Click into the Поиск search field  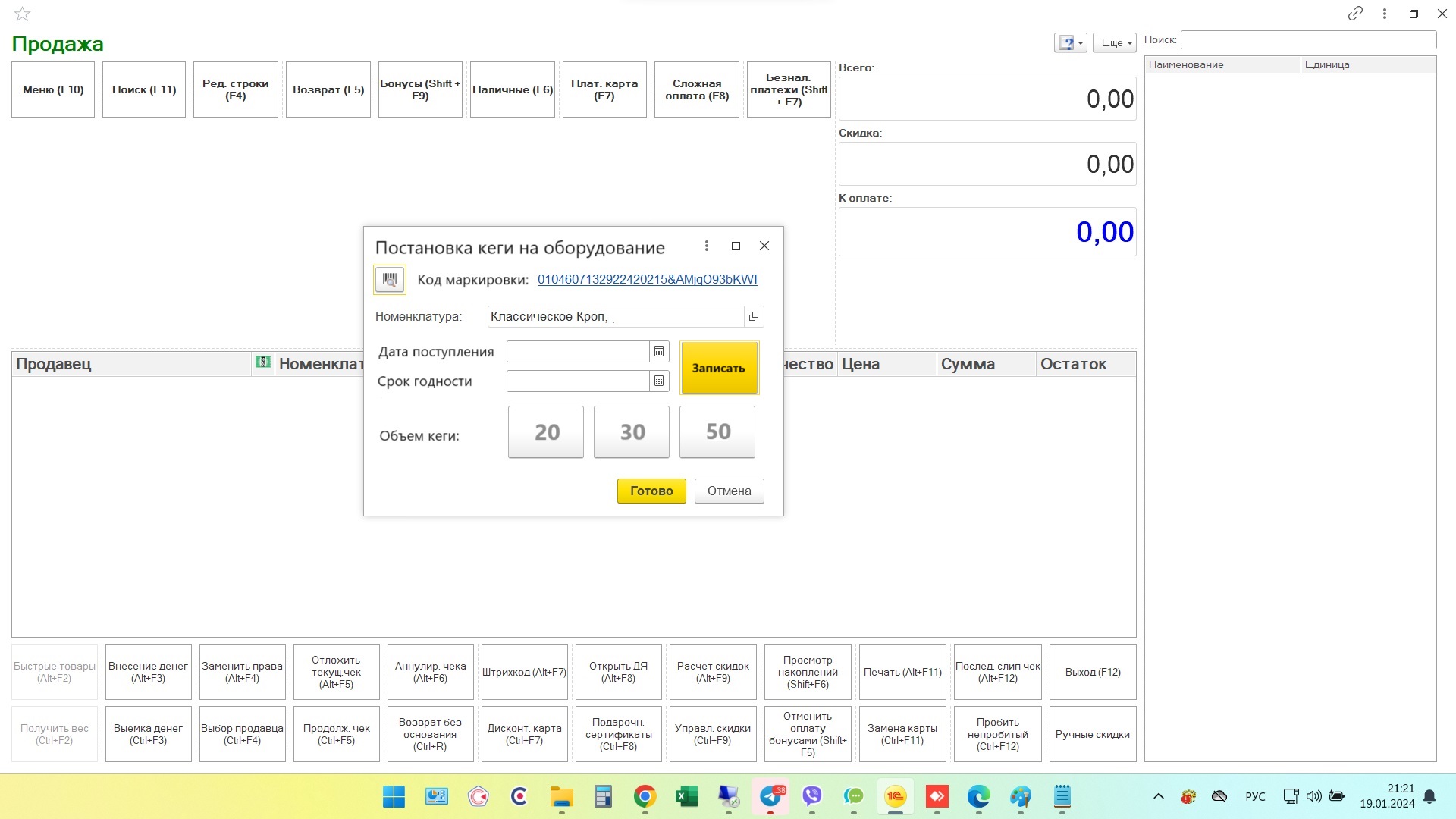coord(1308,40)
